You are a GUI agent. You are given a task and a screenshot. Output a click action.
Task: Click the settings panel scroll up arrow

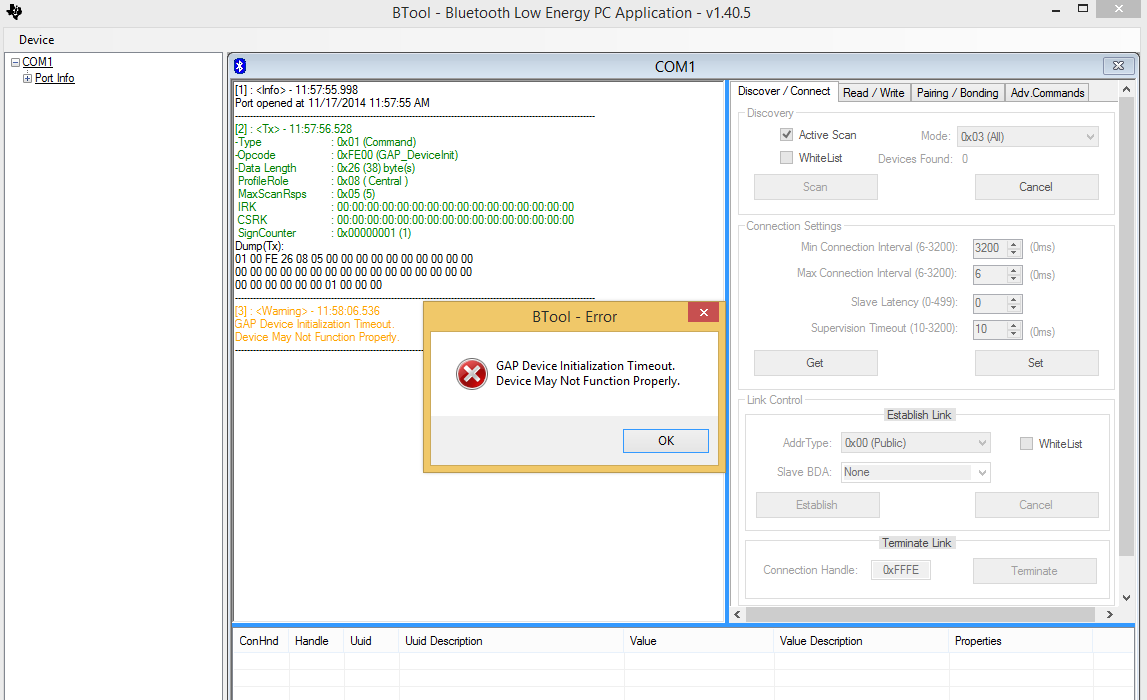tap(1127, 89)
